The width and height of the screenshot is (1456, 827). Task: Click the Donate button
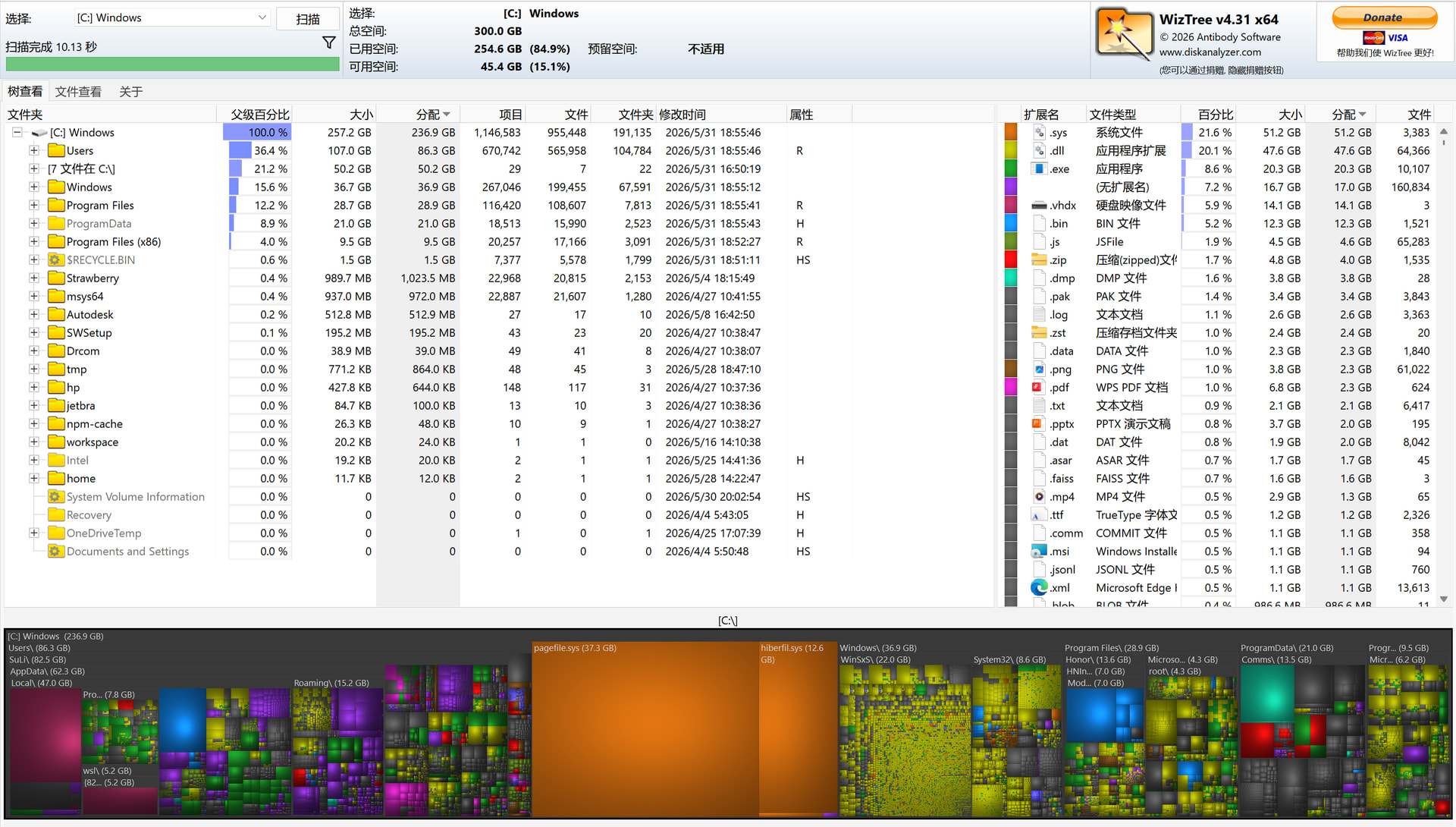[x=1384, y=17]
